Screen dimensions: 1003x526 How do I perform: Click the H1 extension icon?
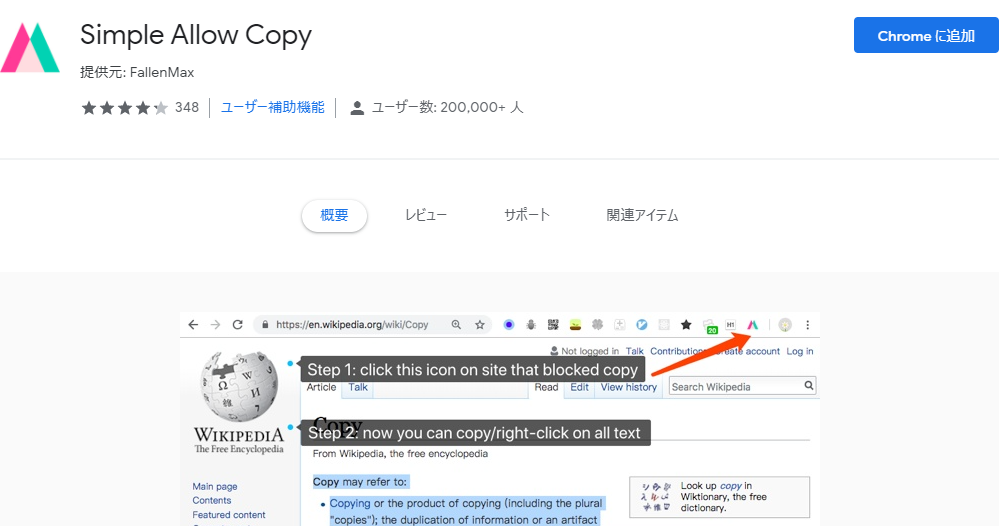coord(731,324)
